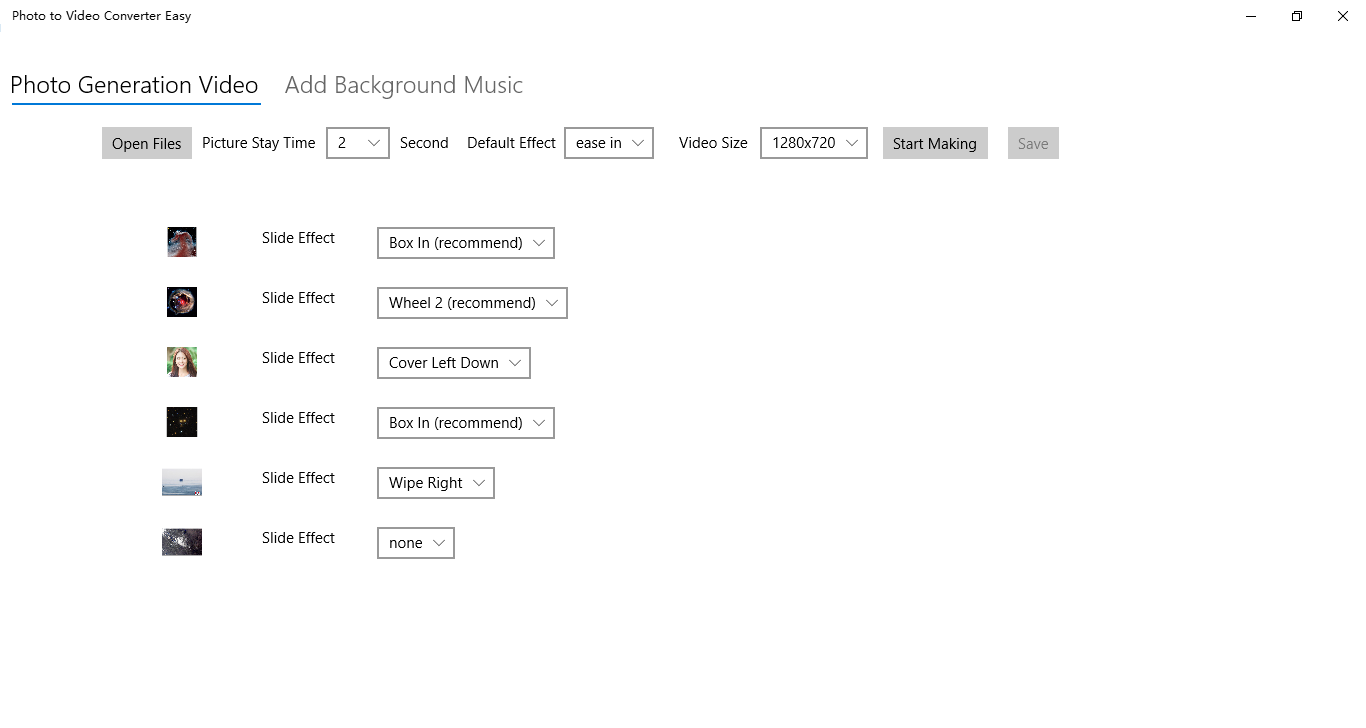Click the thumbnail beside Wheel 2 effect
The height and width of the screenshot is (728, 1366).
tap(182, 302)
